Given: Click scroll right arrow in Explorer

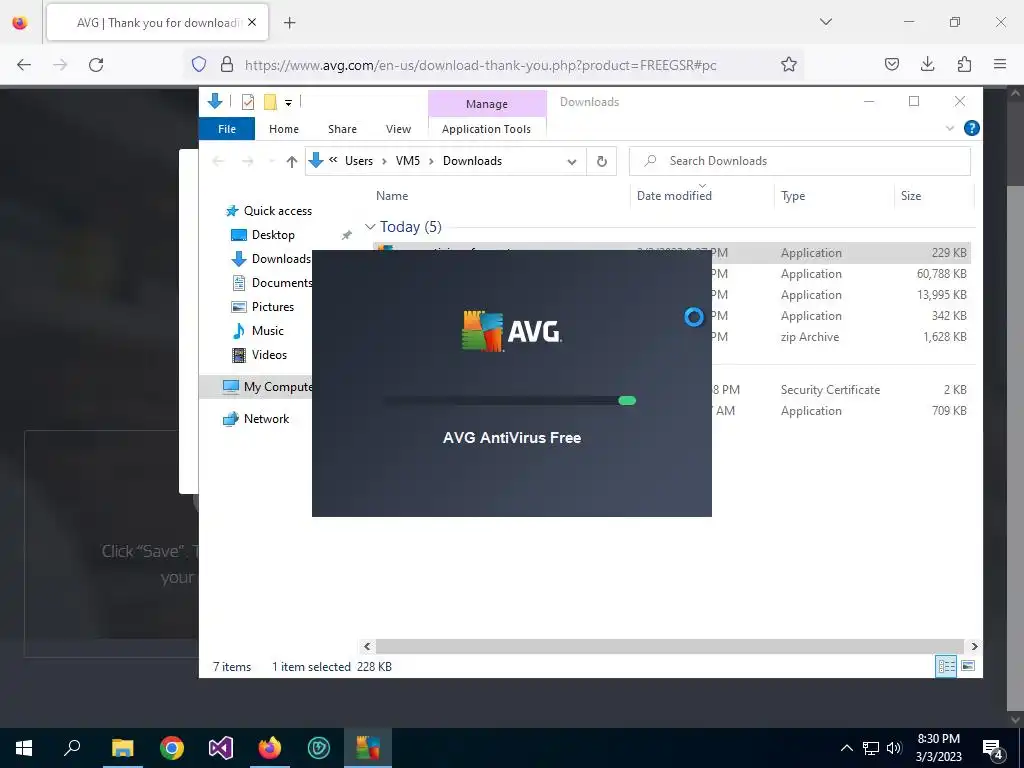Looking at the screenshot, I should (x=974, y=646).
